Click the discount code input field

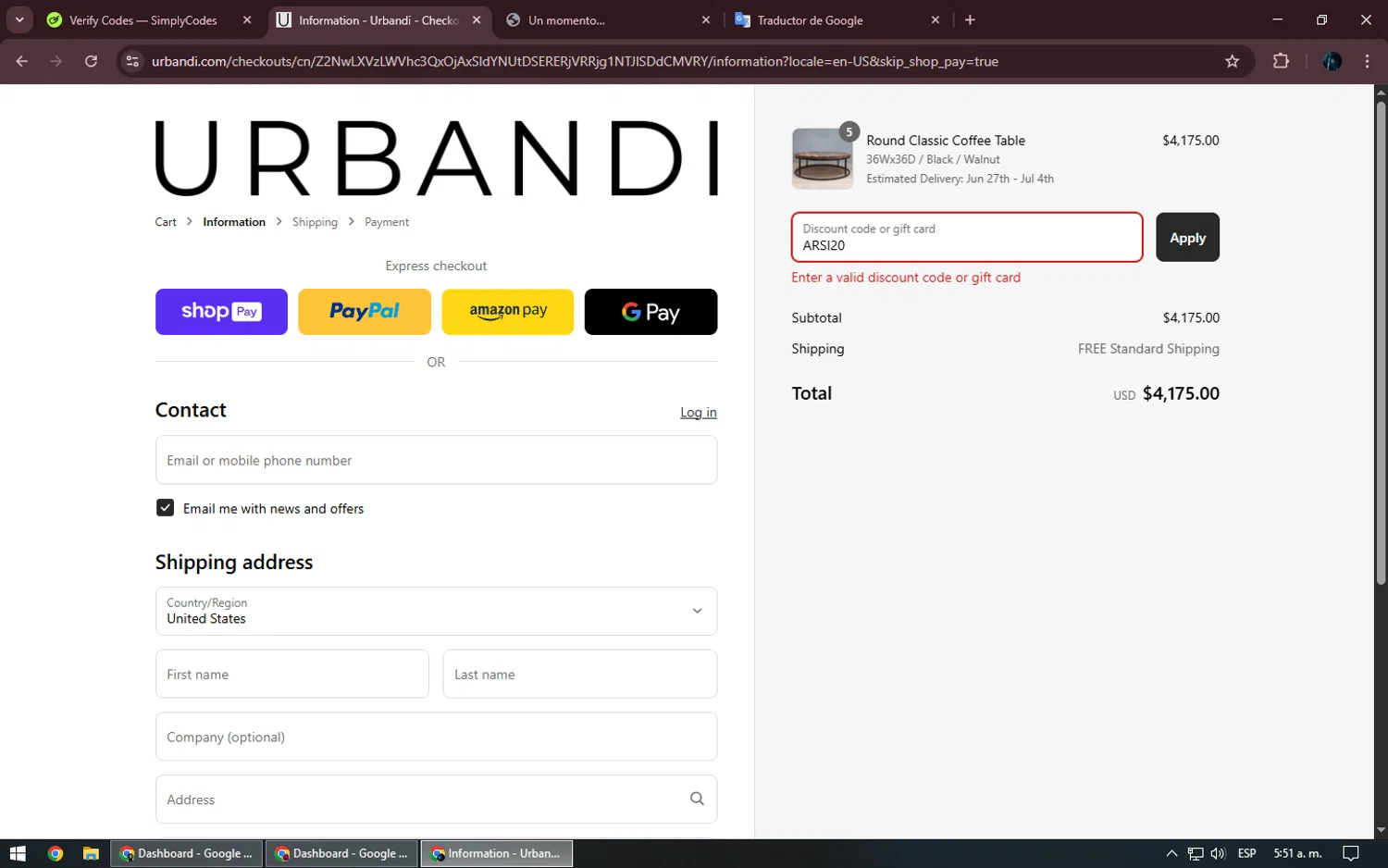pyautogui.click(x=967, y=237)
